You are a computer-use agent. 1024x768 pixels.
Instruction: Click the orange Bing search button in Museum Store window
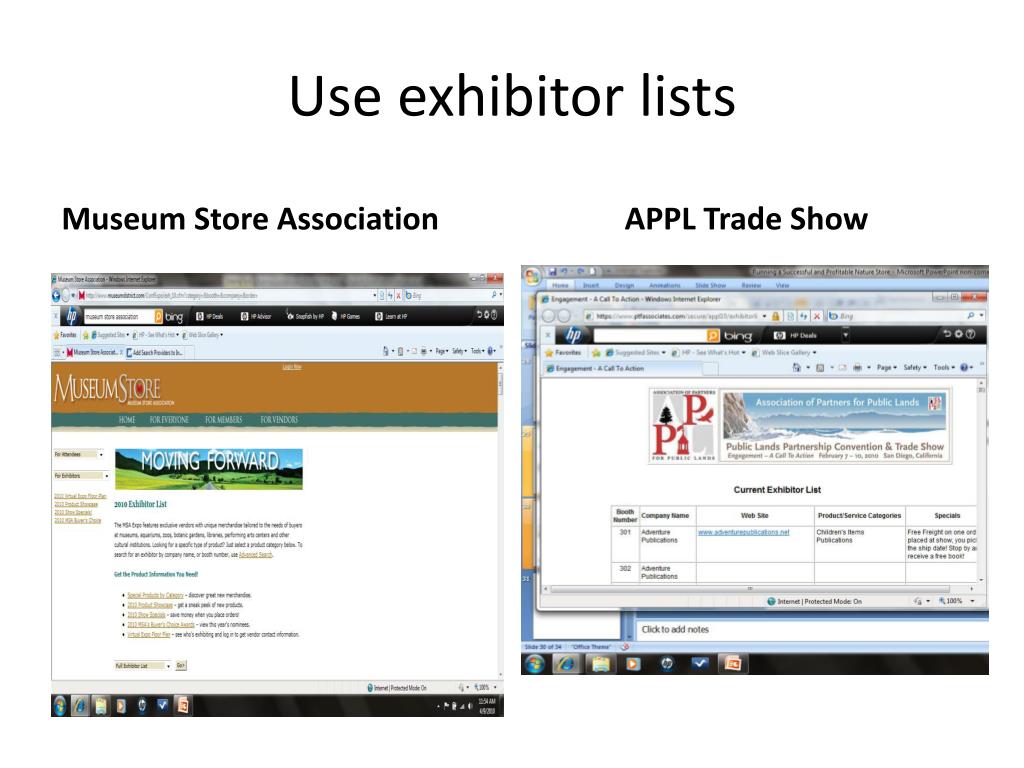pyautogui.click(x=158, y=317)
